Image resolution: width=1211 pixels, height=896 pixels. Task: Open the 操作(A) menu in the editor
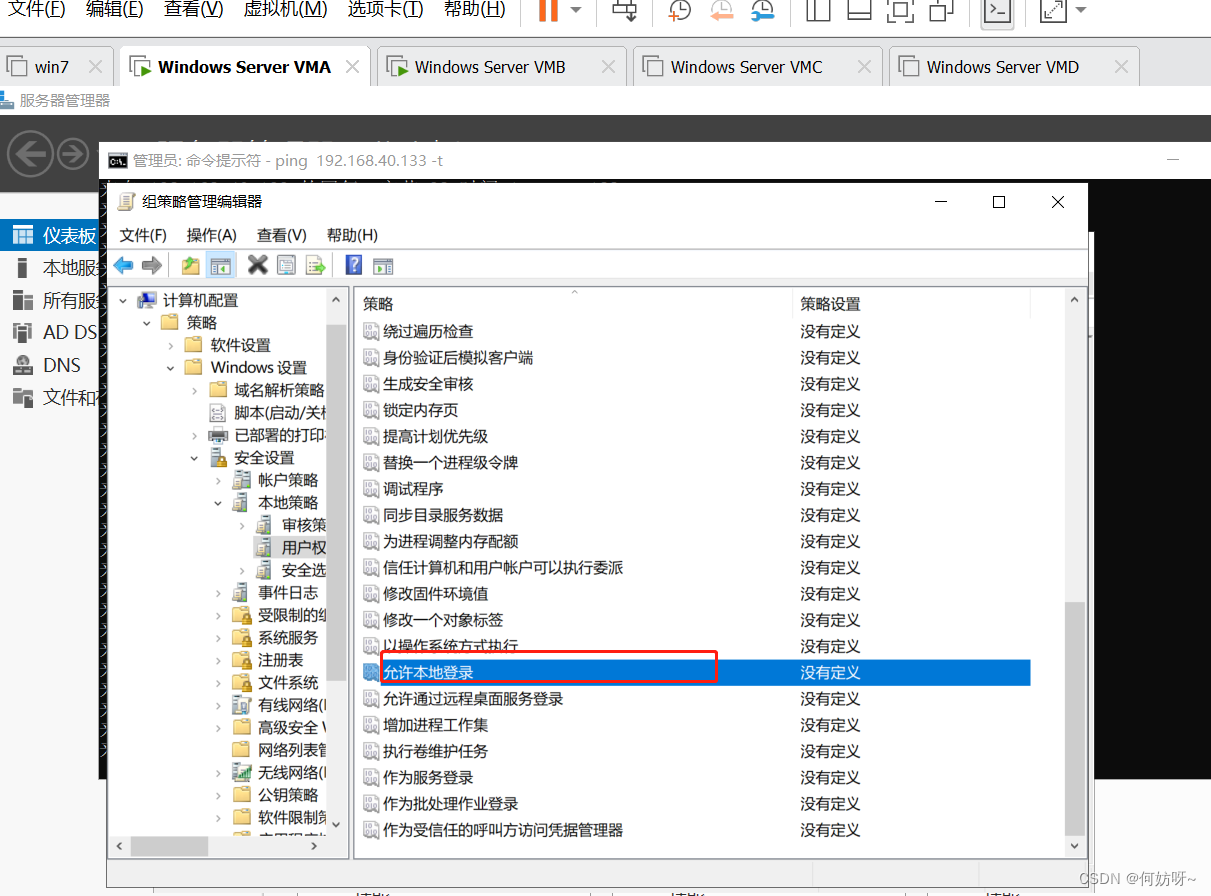click(211, 235)
